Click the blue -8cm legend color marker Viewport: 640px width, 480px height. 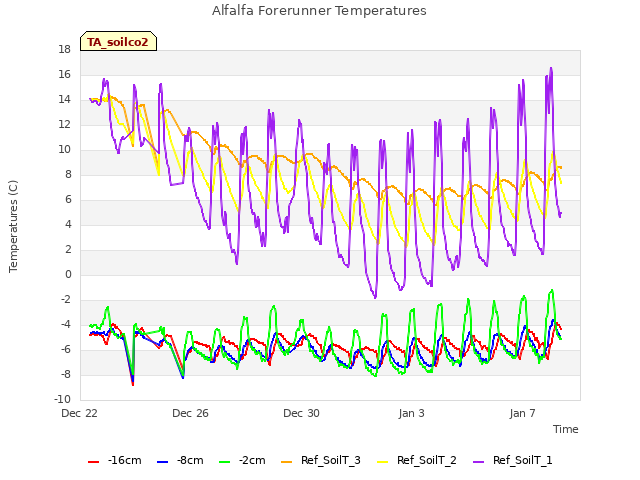(x=162, y=462)
